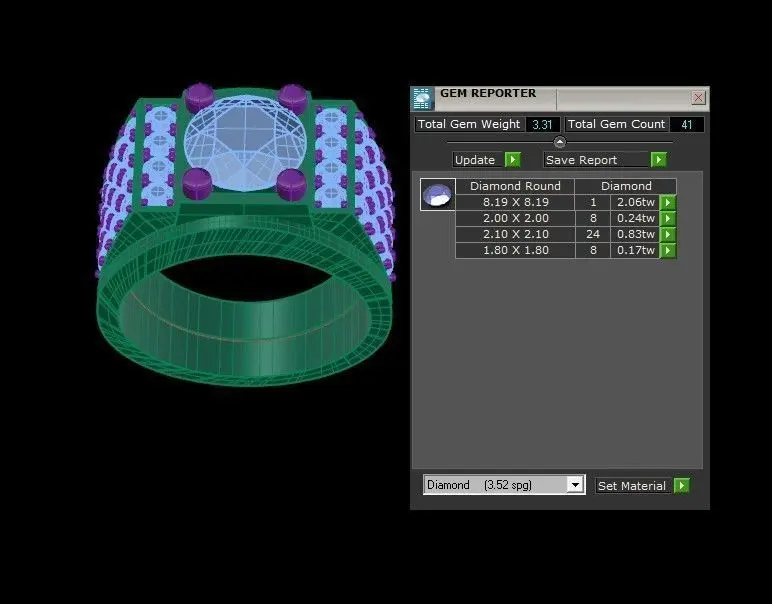The width and height of the screenshot is (772, 604).
Task: Select the bottom-left purple prong of center stone
Action: point(197,184)
